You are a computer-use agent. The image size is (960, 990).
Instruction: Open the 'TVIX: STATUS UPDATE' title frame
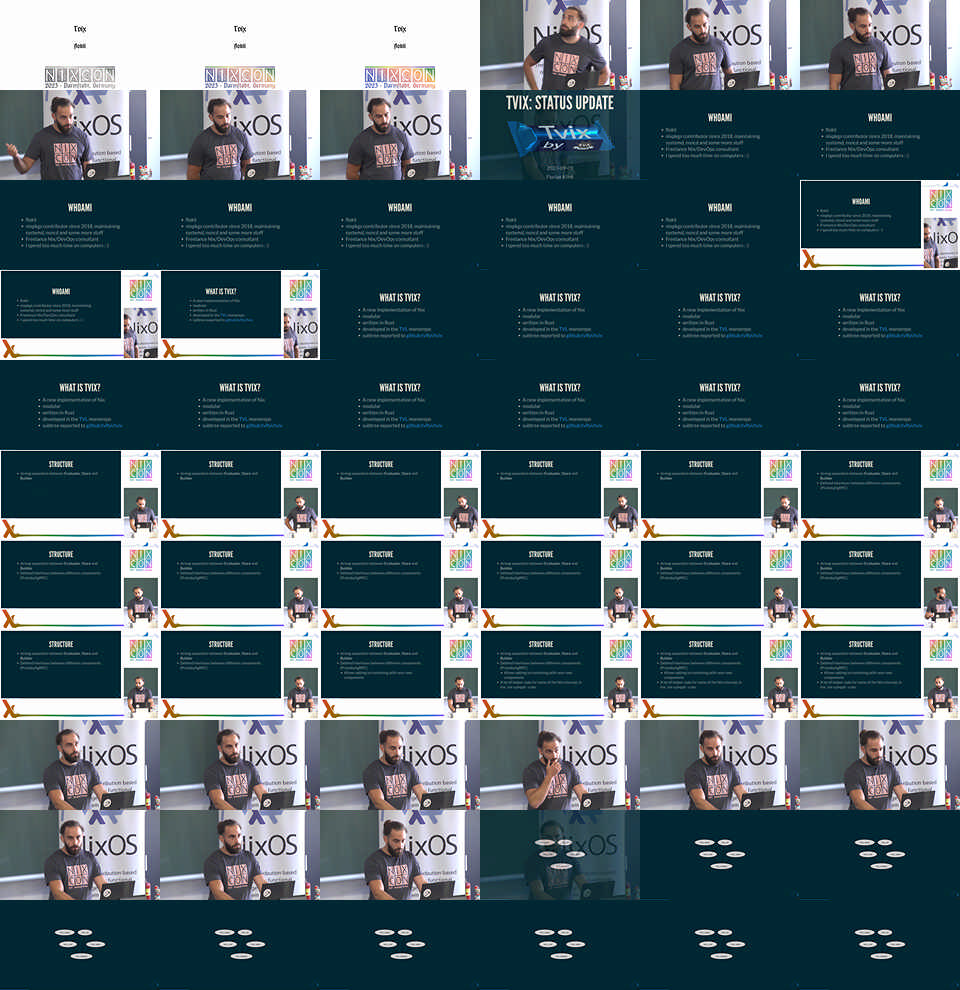(560, 135)
